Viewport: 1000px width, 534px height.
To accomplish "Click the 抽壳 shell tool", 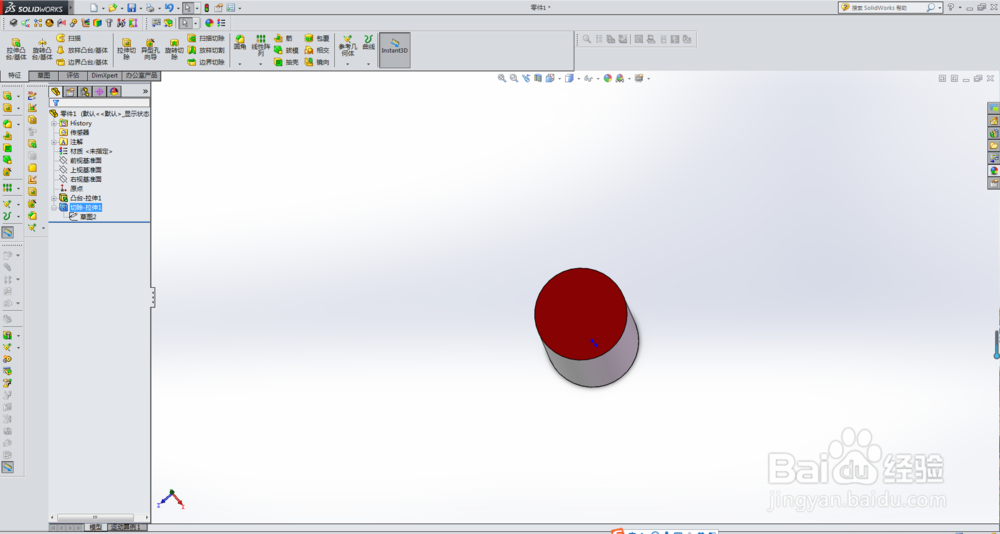I will click(x=286, y=62).
